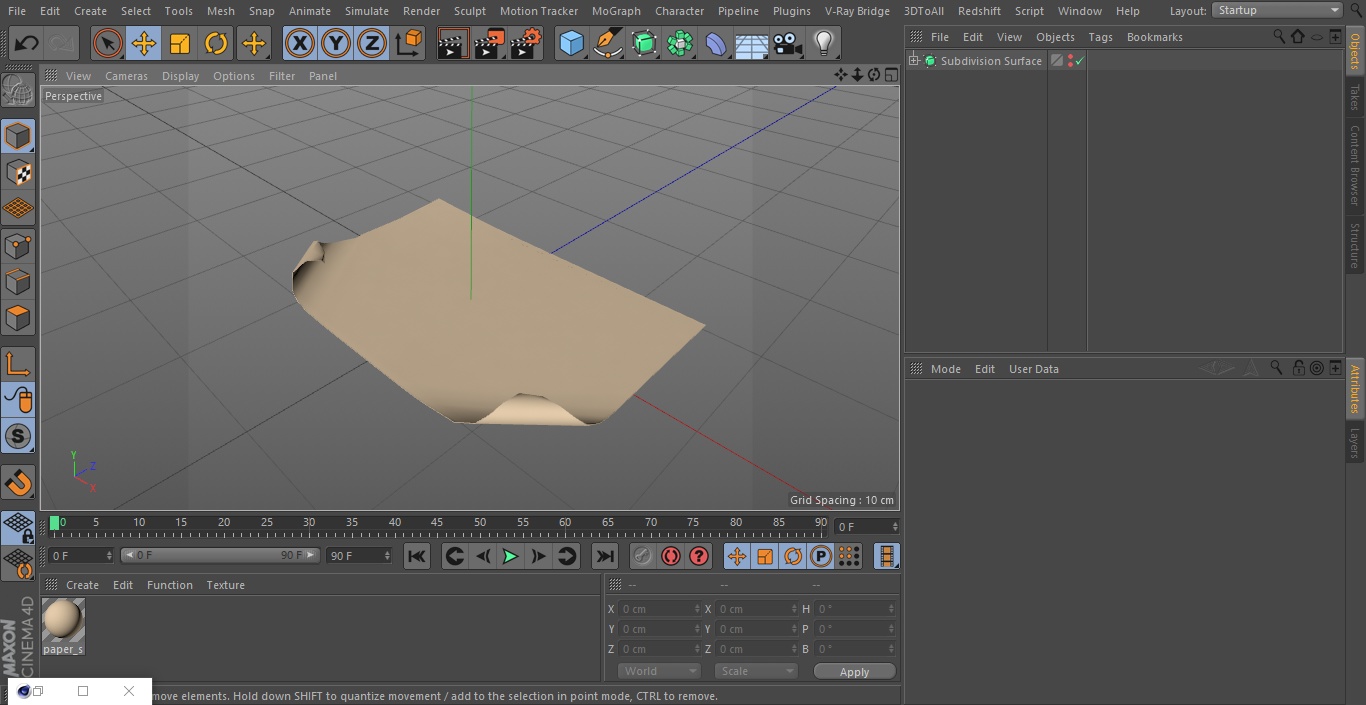Step to the next frame

[538, 556]
